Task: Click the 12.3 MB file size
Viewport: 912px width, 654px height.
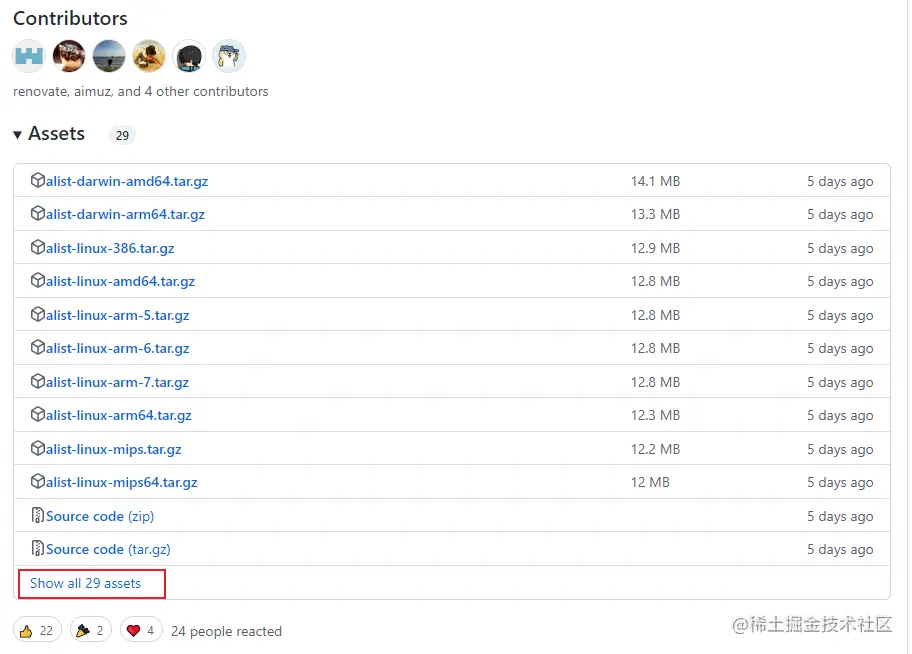Action: [656, 415]
